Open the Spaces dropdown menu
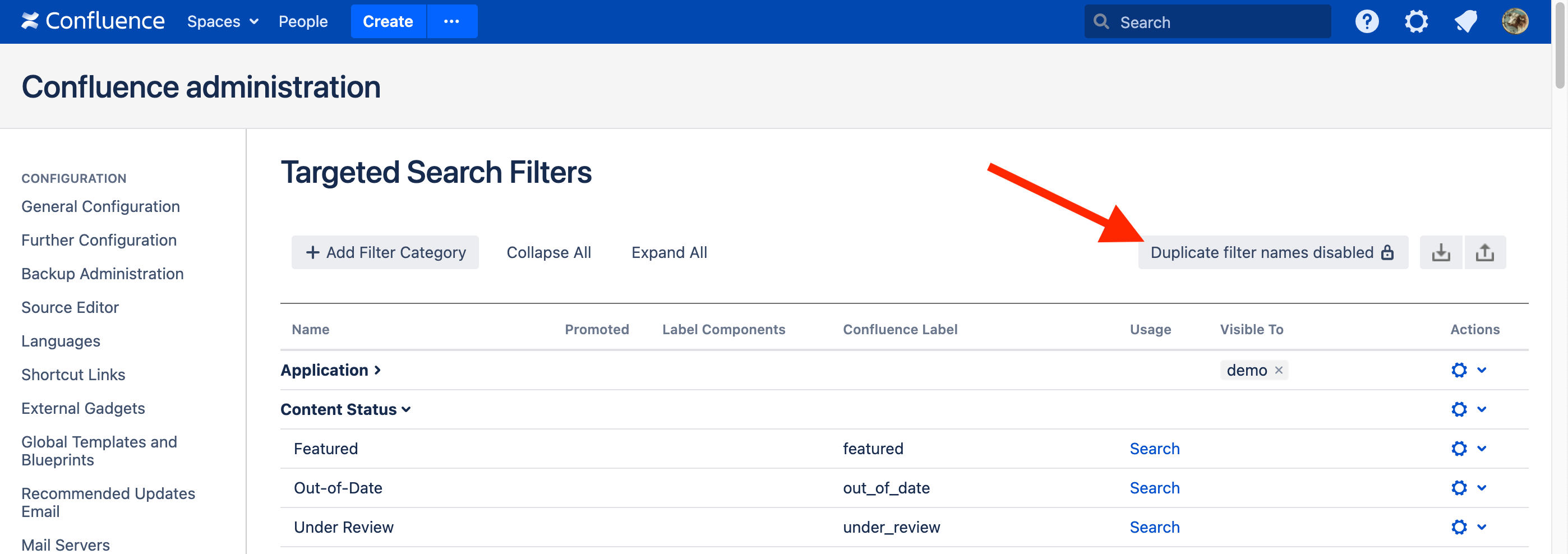Image resolution: width=1568 pixels, height=554 pixels. [x=222, y=22]
